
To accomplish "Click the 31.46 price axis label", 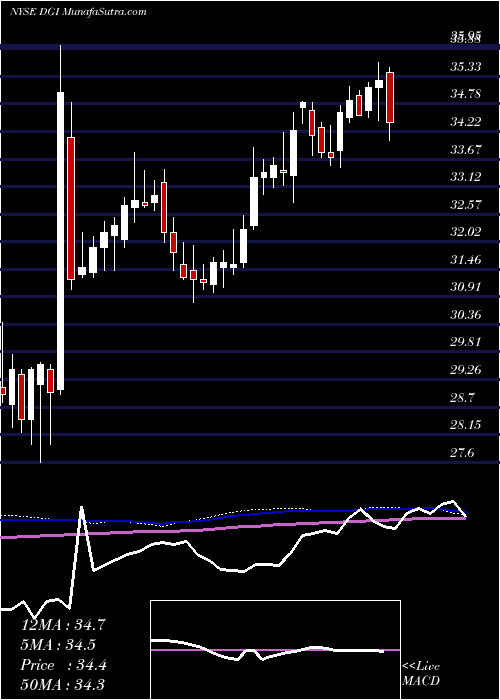I will pos(465,259).
